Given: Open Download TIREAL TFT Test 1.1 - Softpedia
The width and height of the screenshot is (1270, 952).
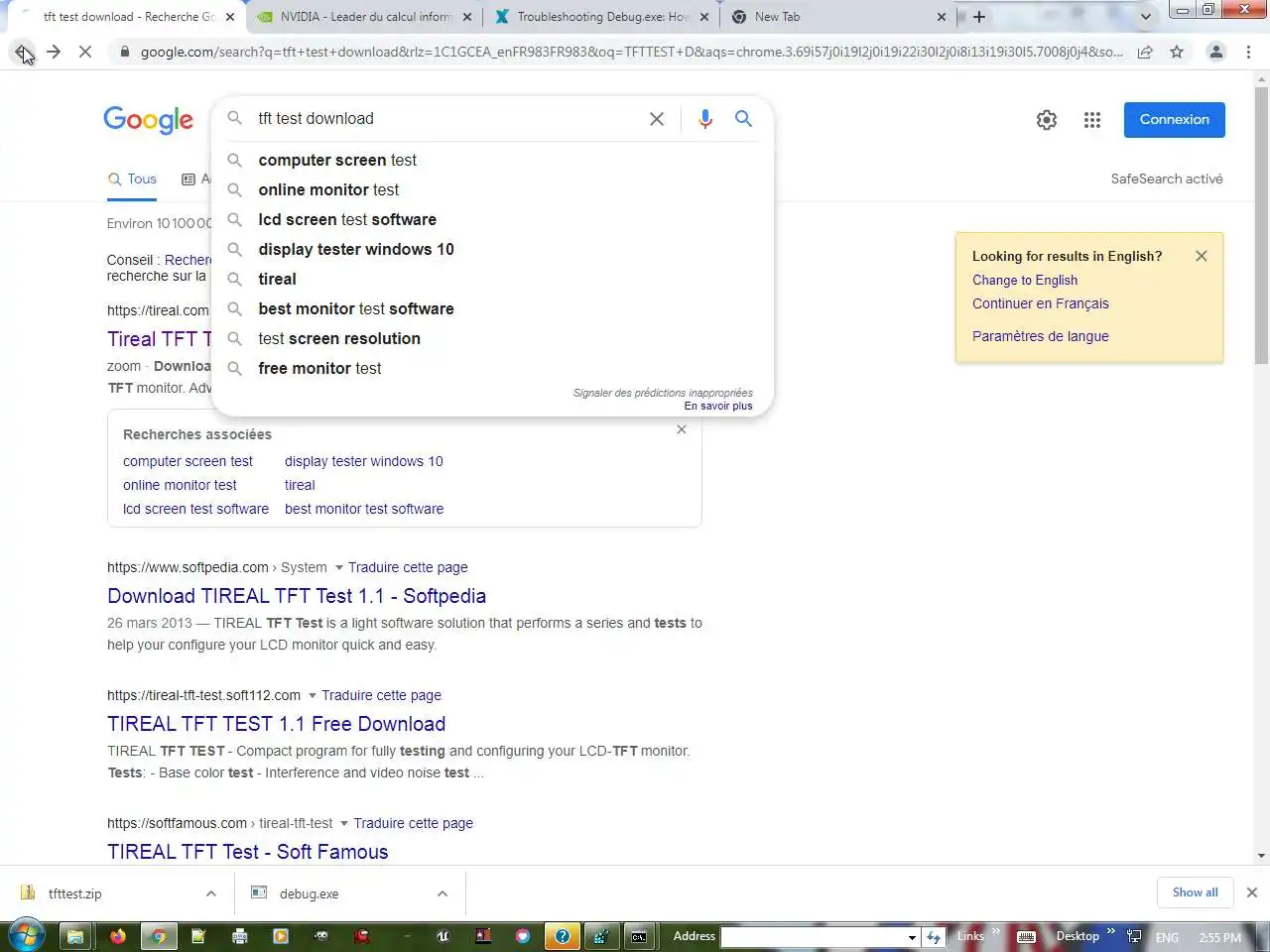Looking at the screenshot, I should (x=297, y=596).
